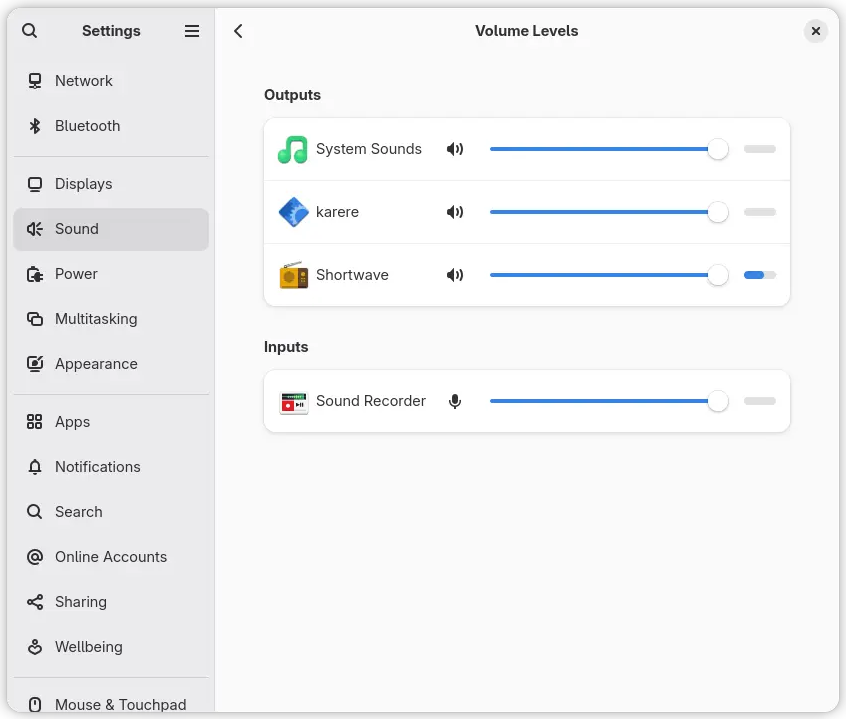Click the search icon in Settings sidebar

(x=30, y=31)
